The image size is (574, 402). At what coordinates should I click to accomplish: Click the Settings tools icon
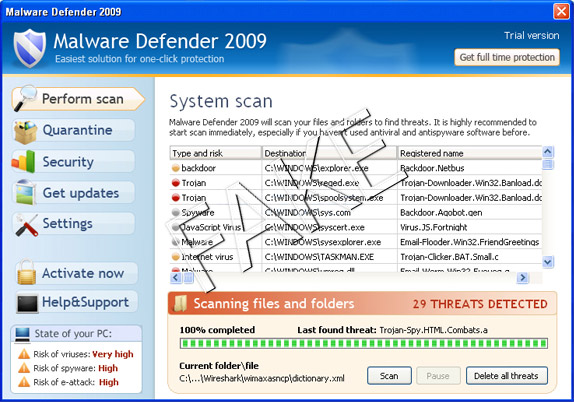[x=26, y=224]
